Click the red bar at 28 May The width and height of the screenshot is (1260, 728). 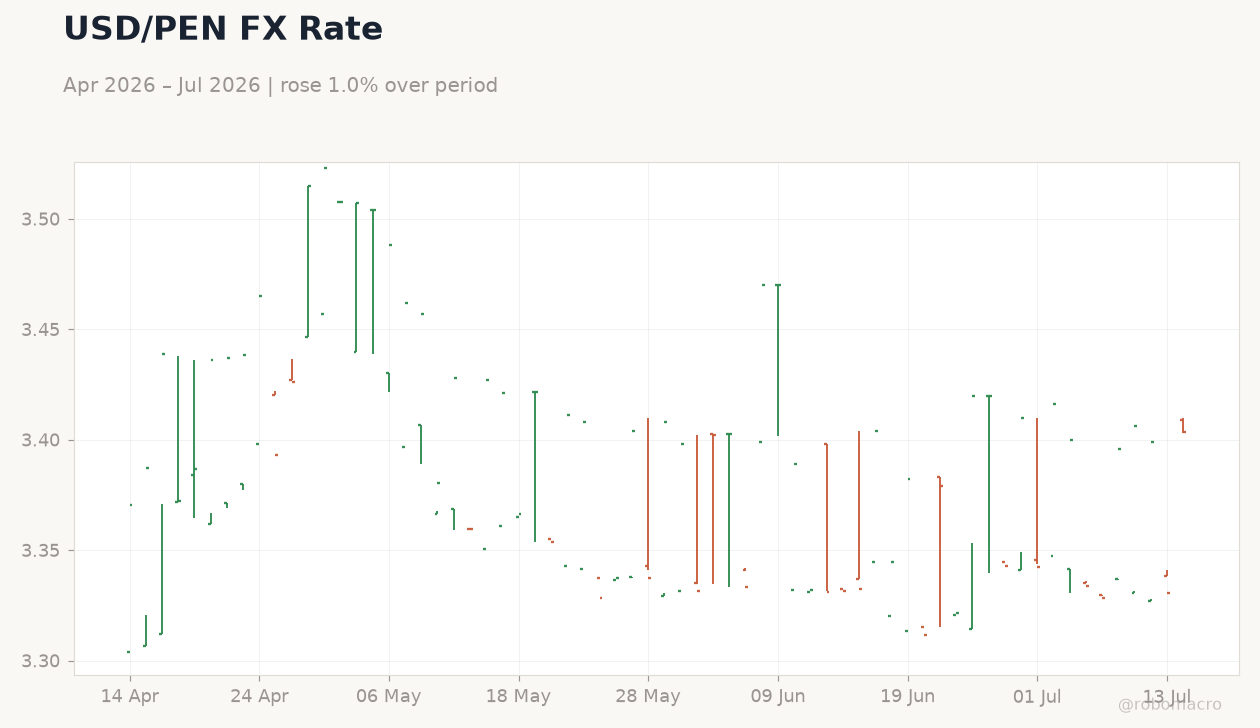pyautogui.click(x=648, y=493)
